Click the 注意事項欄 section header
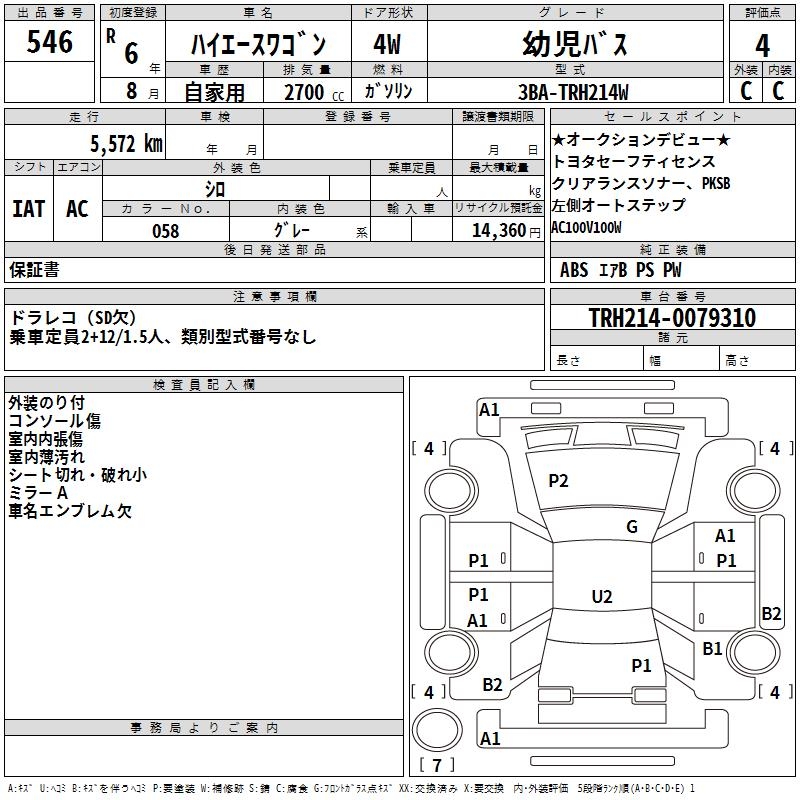Viewport: 800px width, 800px height. point(274,296)
